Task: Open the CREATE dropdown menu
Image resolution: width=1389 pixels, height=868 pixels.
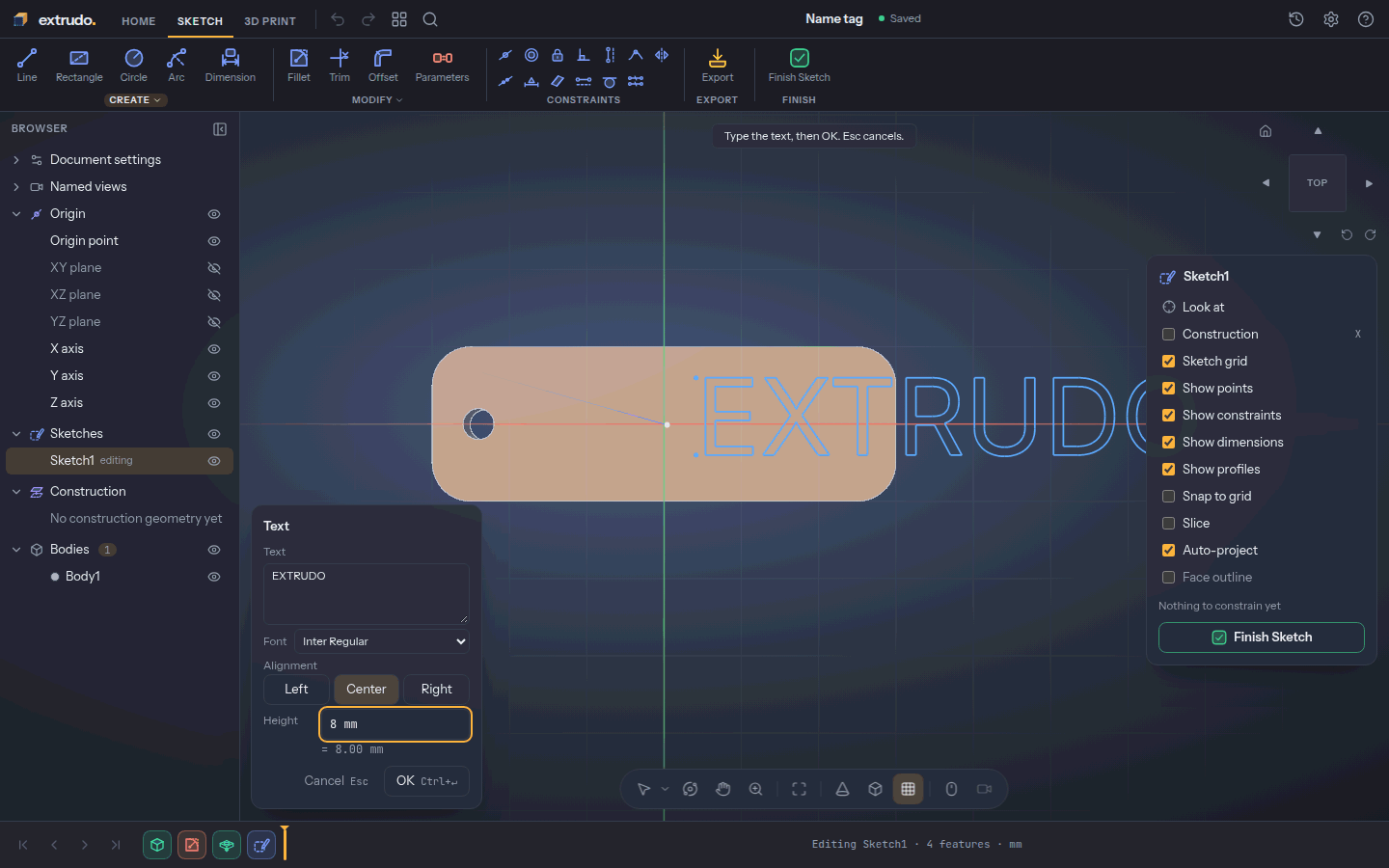Action: pyautogui.click(x=135, y=100)
